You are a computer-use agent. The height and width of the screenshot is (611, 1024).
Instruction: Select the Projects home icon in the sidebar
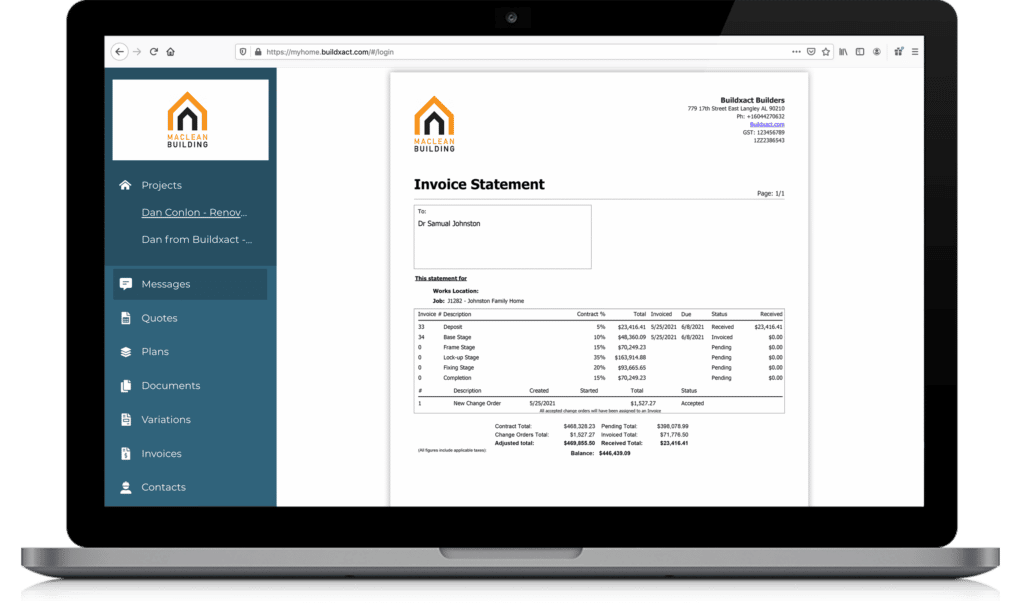tap(125, 185)
